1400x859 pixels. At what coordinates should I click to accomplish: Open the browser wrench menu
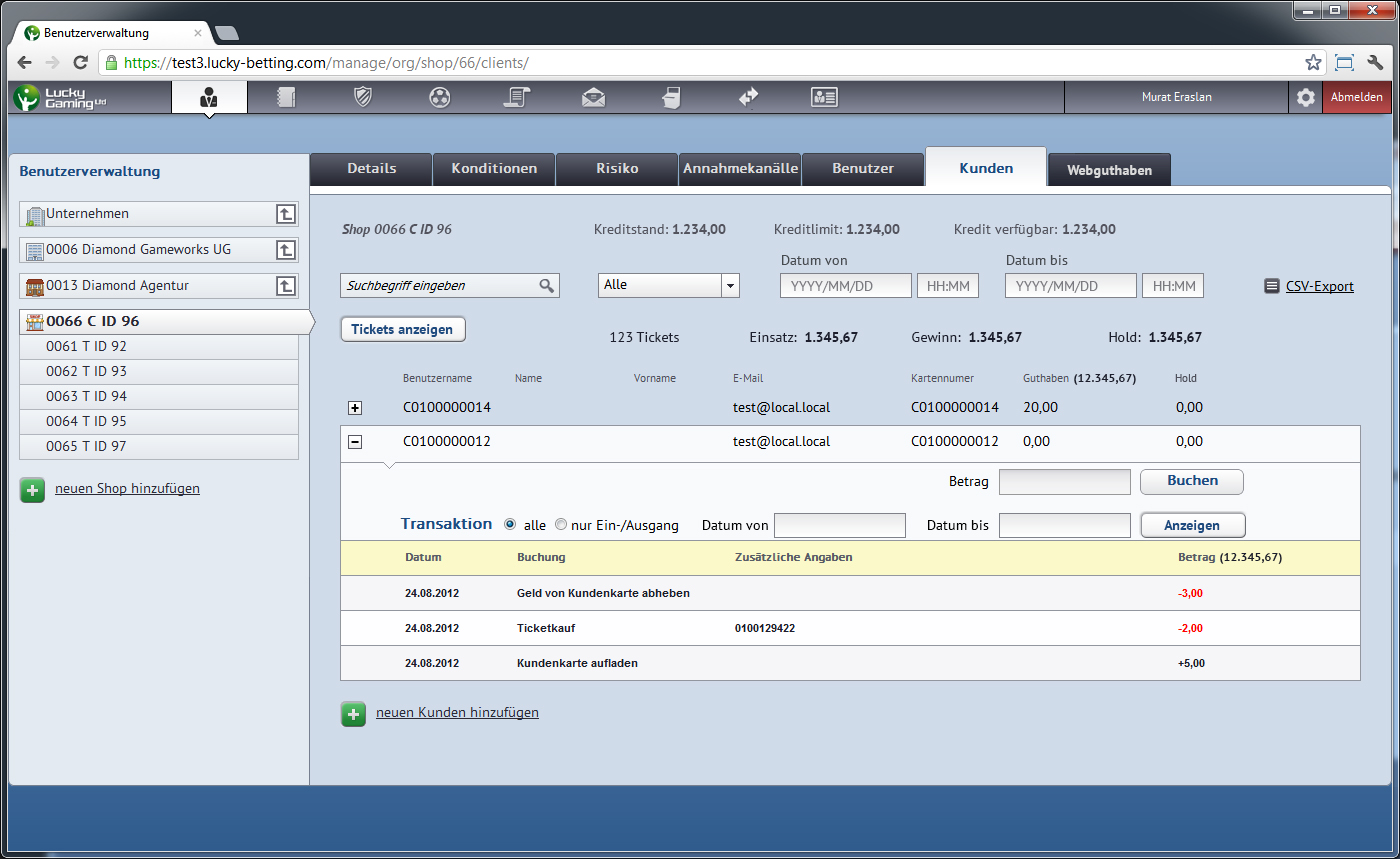(x=1375, y=62)
